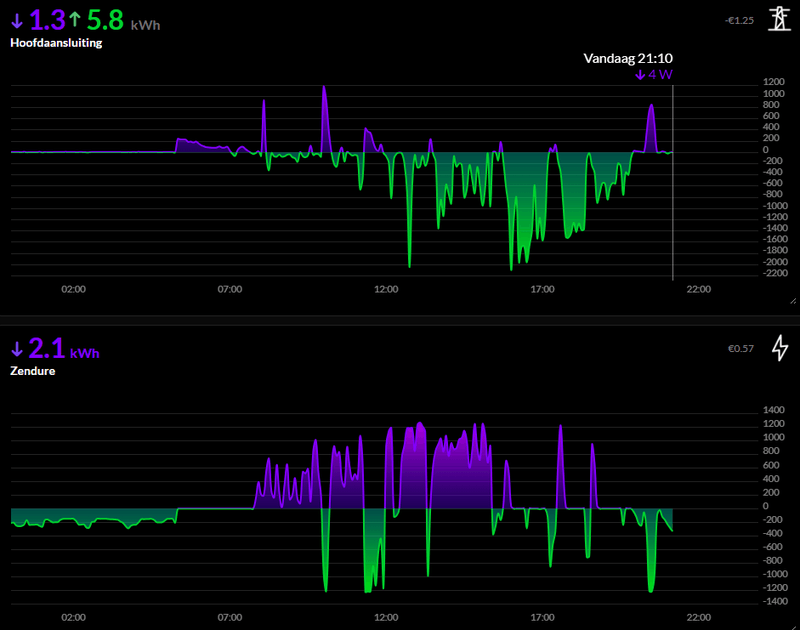Click the purple arrow beside Zendure 2.1
The height and width of the screenshot is (630, 800).
(x=17, y=349)
